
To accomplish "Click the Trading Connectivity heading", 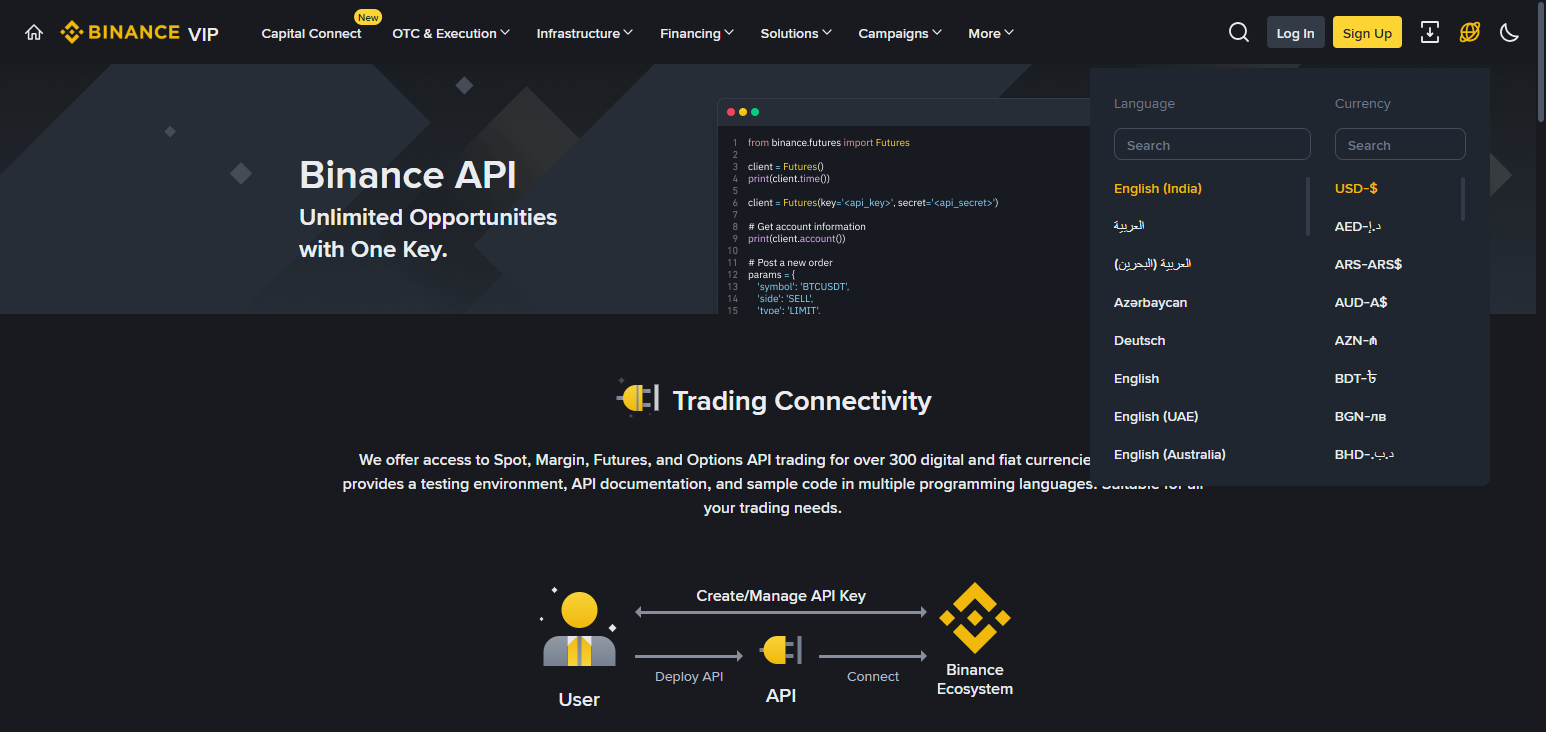I will coord(802,401).
